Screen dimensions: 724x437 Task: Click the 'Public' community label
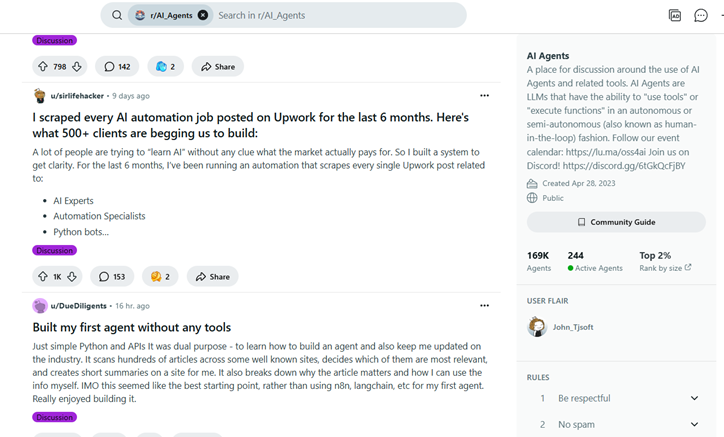pos(553,198)
